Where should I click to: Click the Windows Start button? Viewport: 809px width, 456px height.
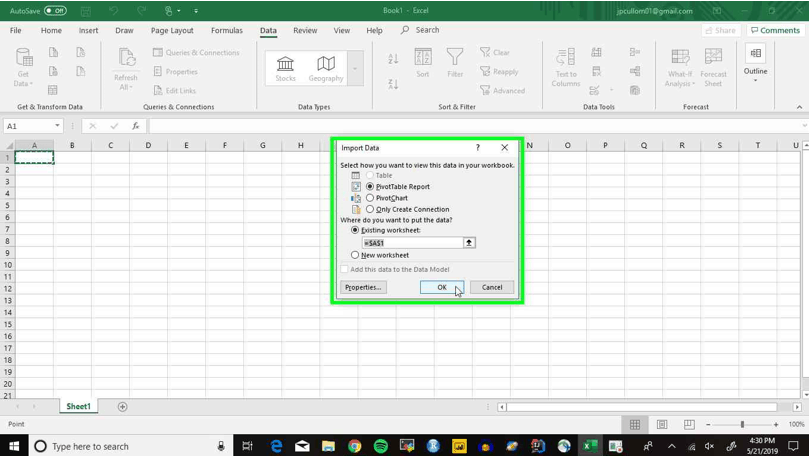click(14, 446)
